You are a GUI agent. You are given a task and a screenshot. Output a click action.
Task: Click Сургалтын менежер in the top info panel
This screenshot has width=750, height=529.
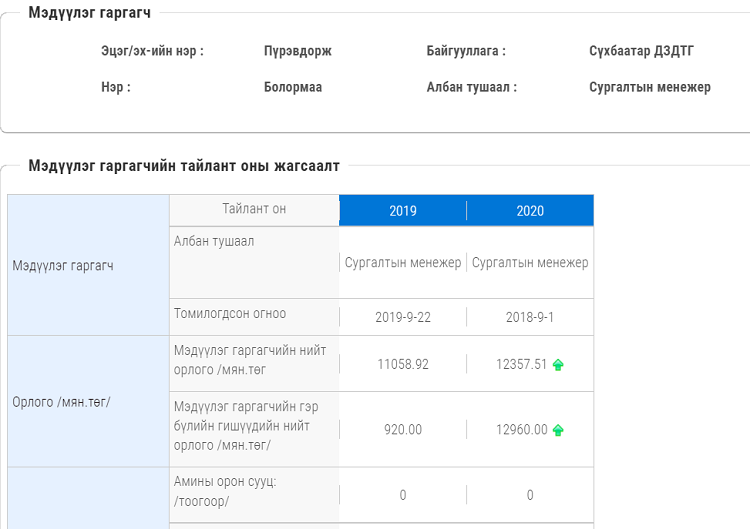[x=650, y=87]
